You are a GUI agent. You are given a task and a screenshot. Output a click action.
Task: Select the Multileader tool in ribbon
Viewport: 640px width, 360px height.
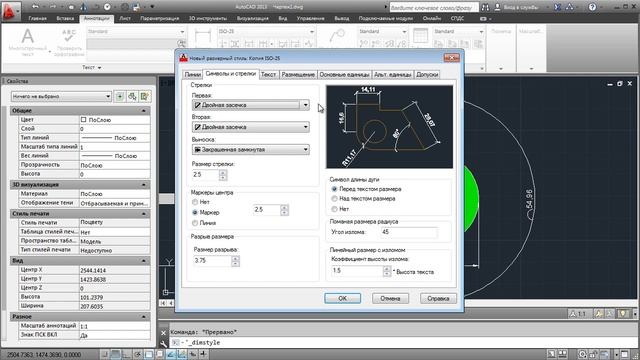click(337, 37)
